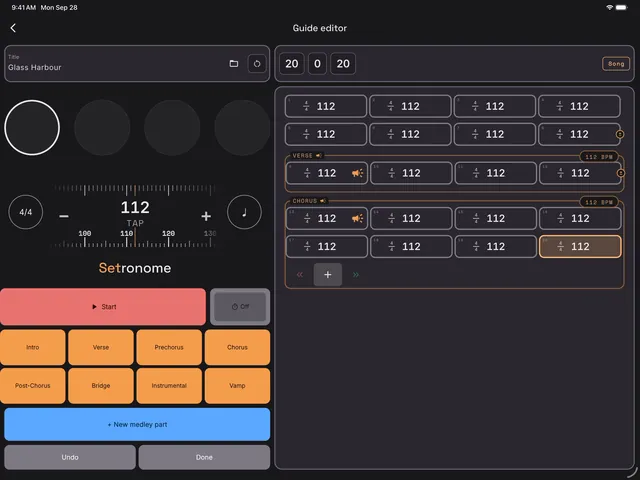Open the song folder icon beside the title
640x480 pixels.
click(x=233, y=64)
